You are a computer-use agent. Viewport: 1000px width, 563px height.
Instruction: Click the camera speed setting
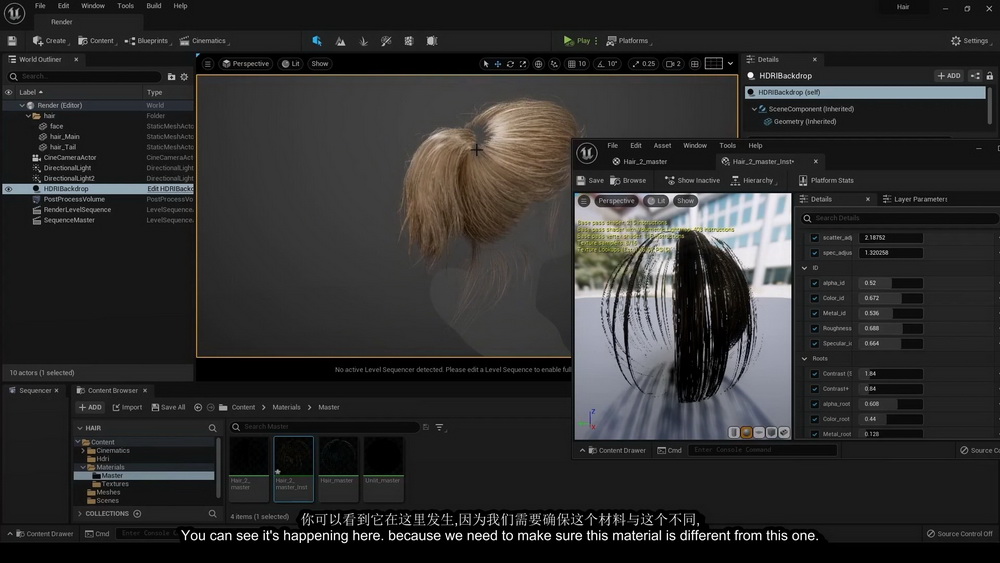pyautogui.click(x=673, y=64)
